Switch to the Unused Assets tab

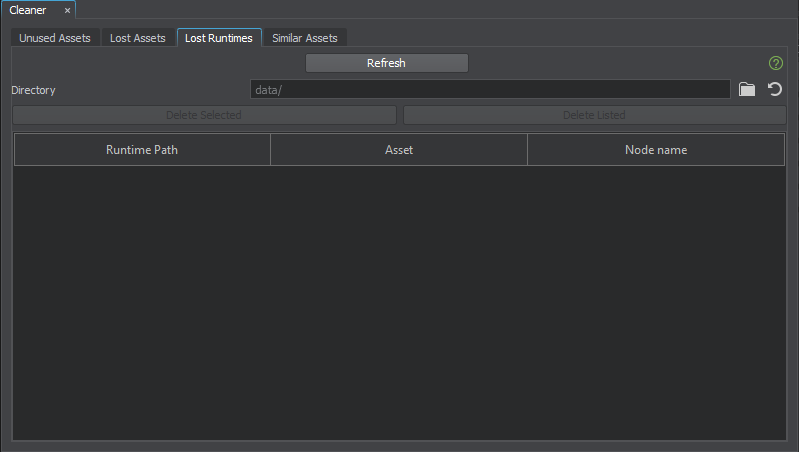coord(55,38)
